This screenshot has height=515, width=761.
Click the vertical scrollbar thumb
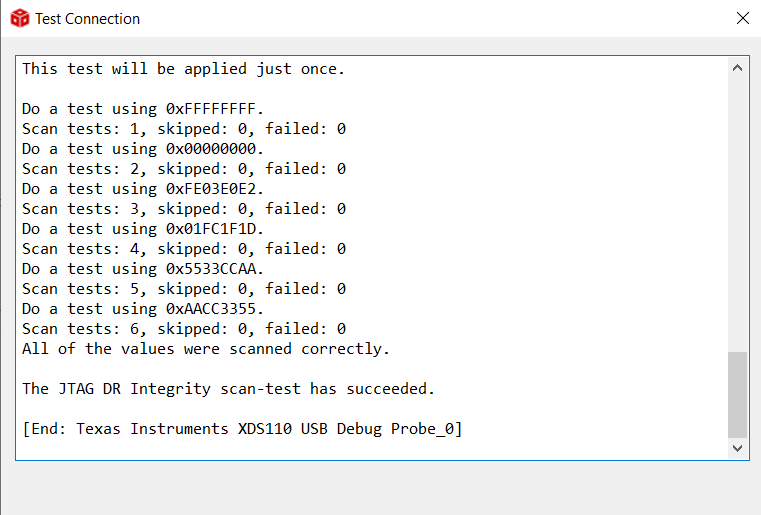pyautogui.click(x=737, y=393)
